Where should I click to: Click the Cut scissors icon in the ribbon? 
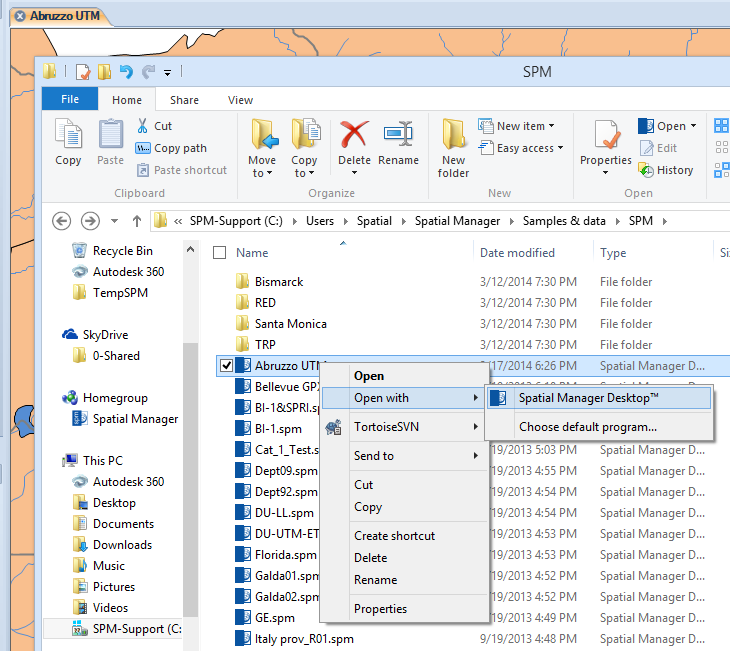[x=143, y=126]
